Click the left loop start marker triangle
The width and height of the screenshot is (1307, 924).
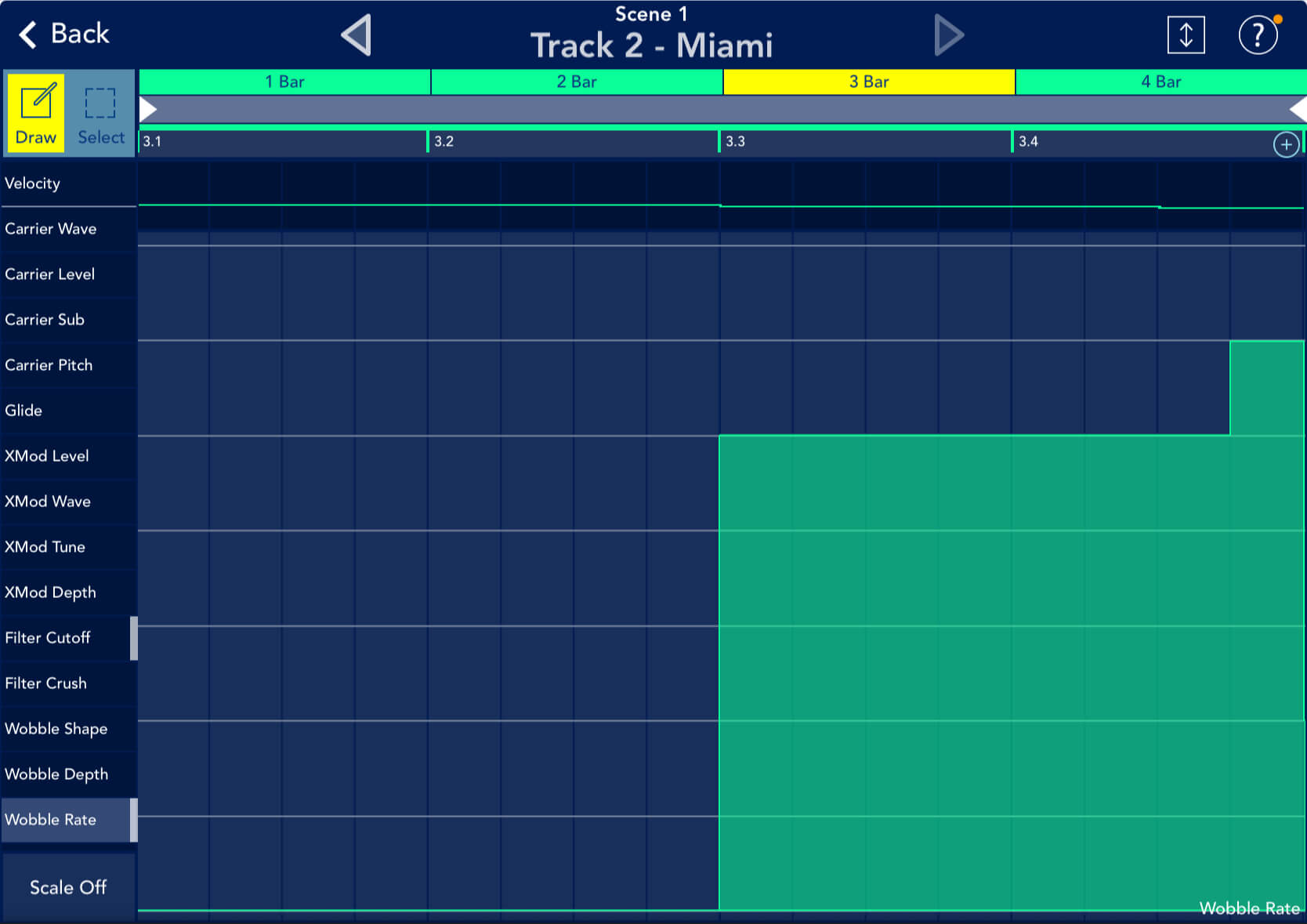point(148,109)
